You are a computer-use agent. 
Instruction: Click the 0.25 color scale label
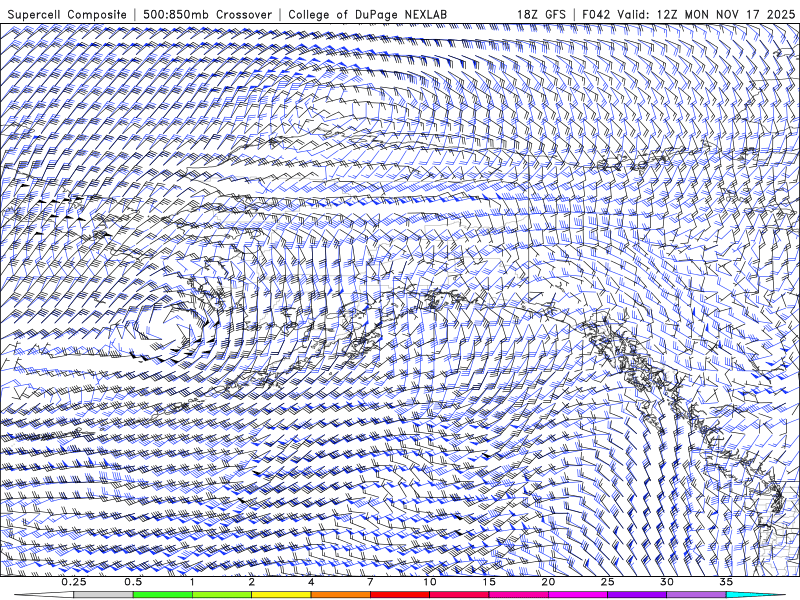(x=74, y=582)
